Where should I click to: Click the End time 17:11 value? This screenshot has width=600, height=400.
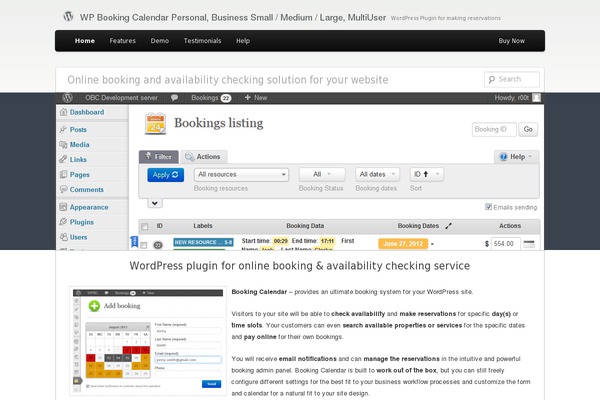pos(327,241)
